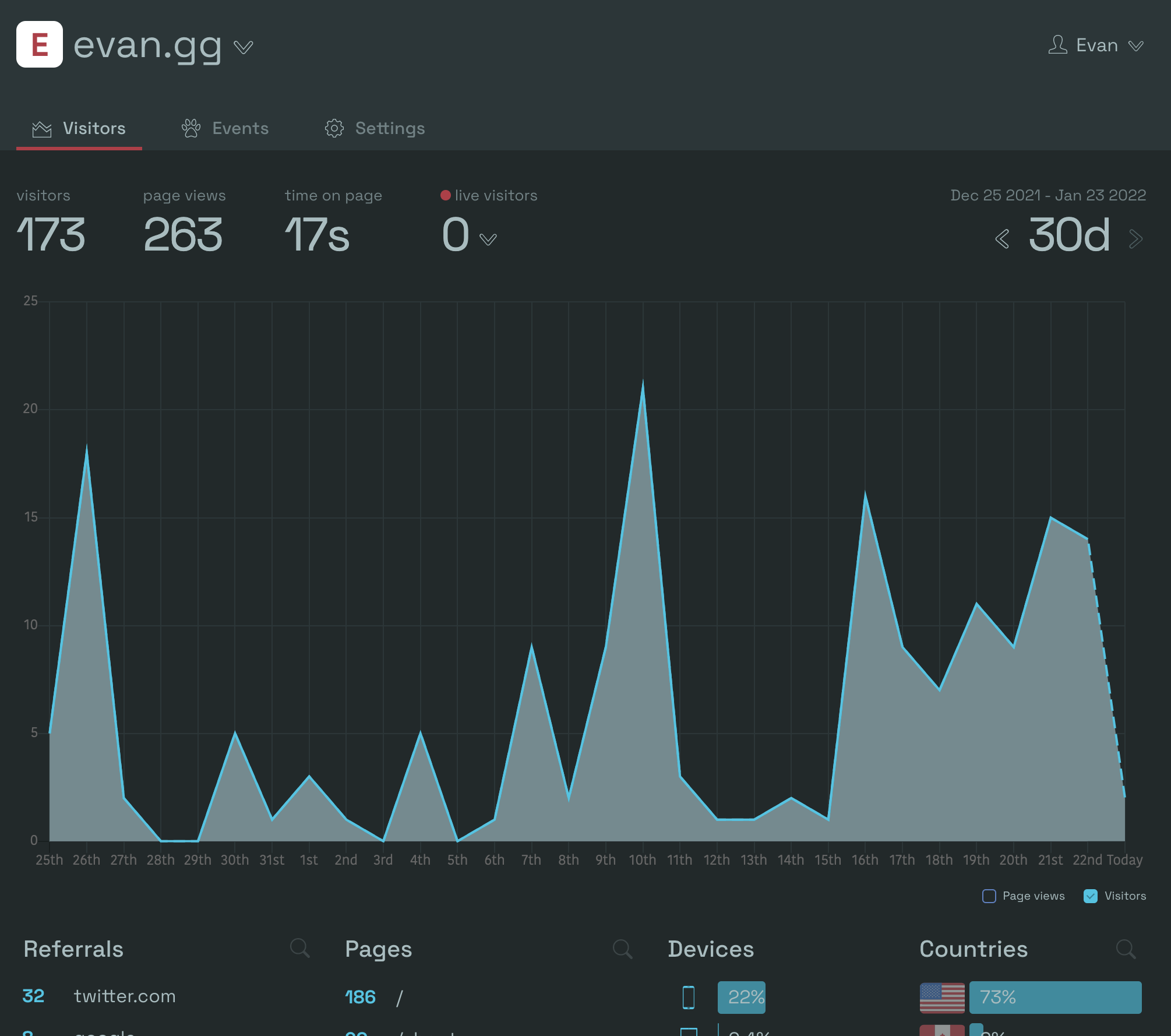Switch to the Visitors tab
This screenshot has height=1036, width=1171.
coord(79,128)
